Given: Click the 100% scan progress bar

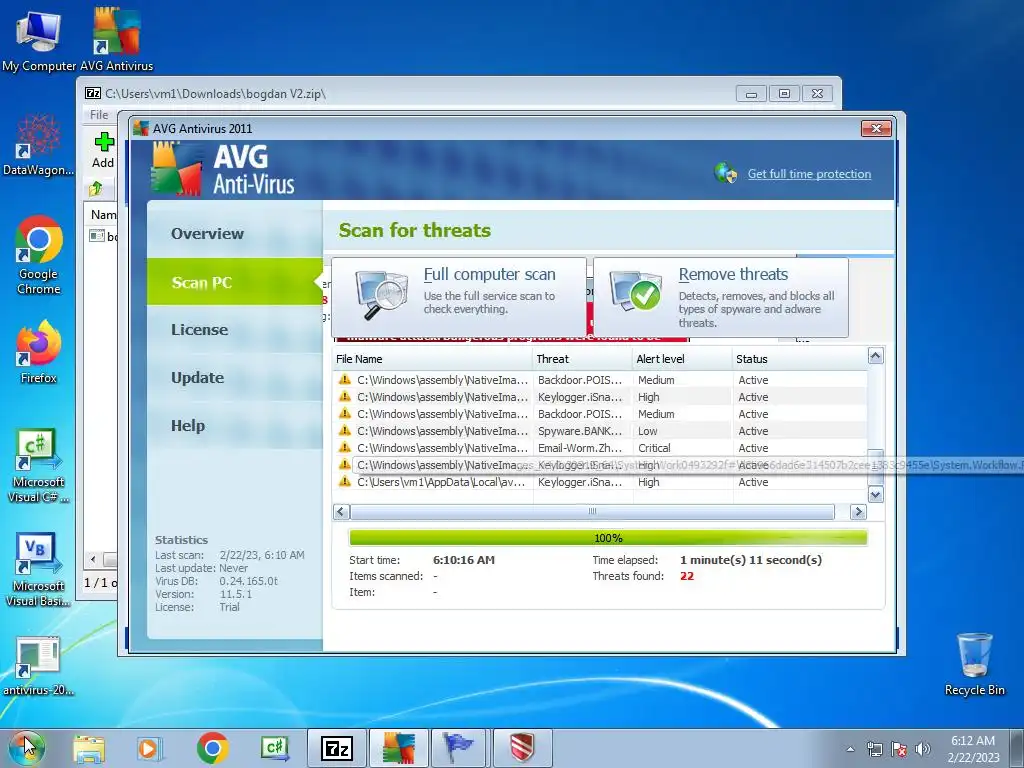Looking at the screenshot, I should pos(608,538).
